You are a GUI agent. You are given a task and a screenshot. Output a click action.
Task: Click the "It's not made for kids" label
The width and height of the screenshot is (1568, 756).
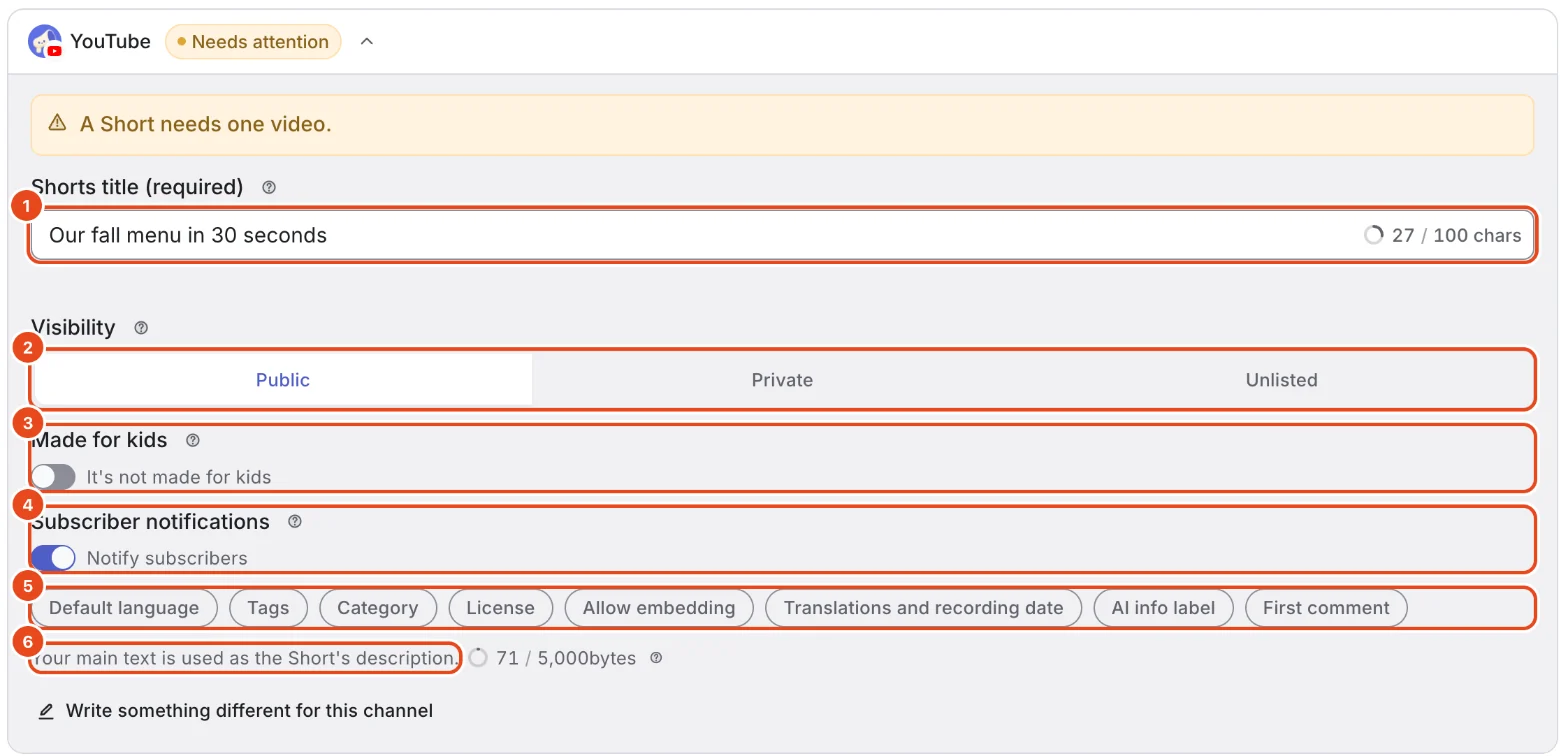[179, 477]
